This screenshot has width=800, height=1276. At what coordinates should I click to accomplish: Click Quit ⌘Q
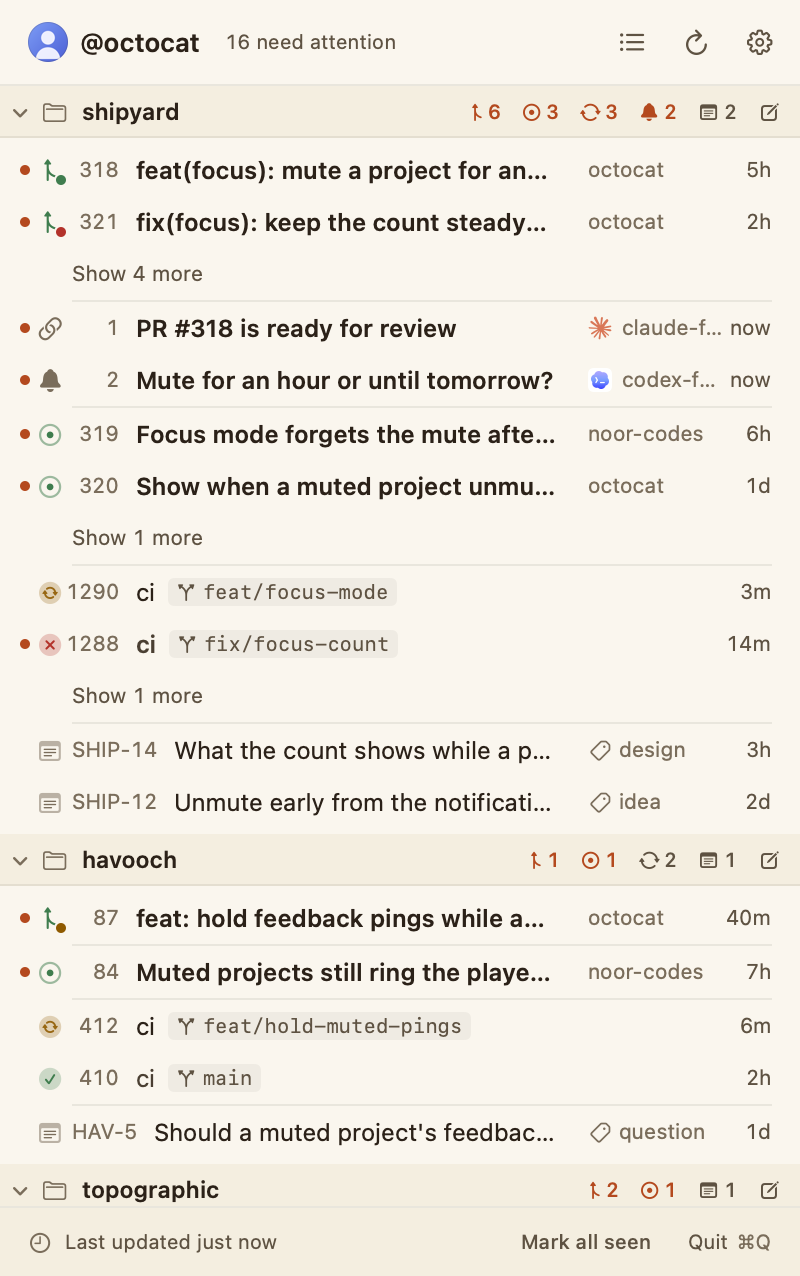coord(729,1242)
